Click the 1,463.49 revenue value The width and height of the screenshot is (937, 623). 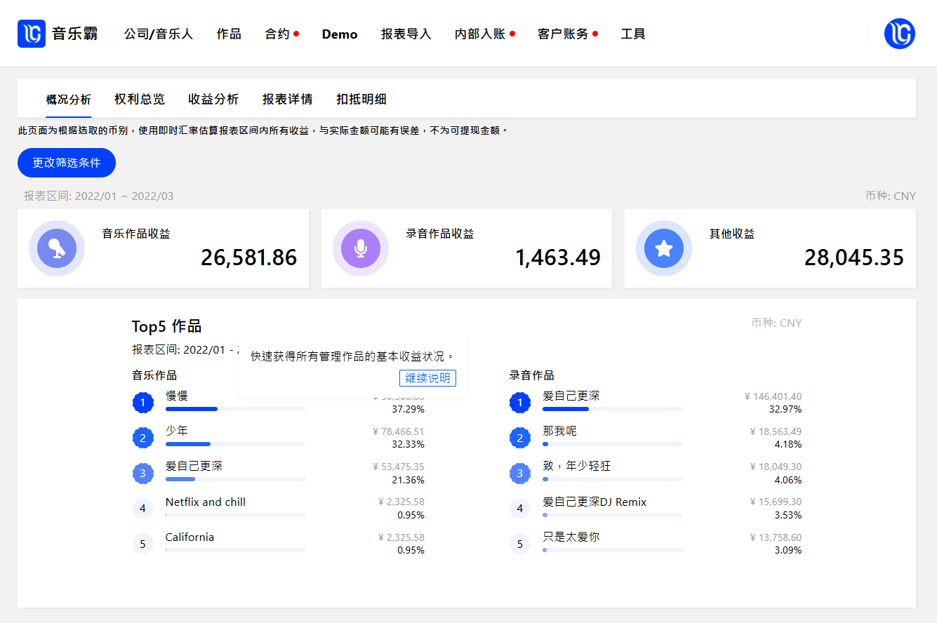[558, 257]
